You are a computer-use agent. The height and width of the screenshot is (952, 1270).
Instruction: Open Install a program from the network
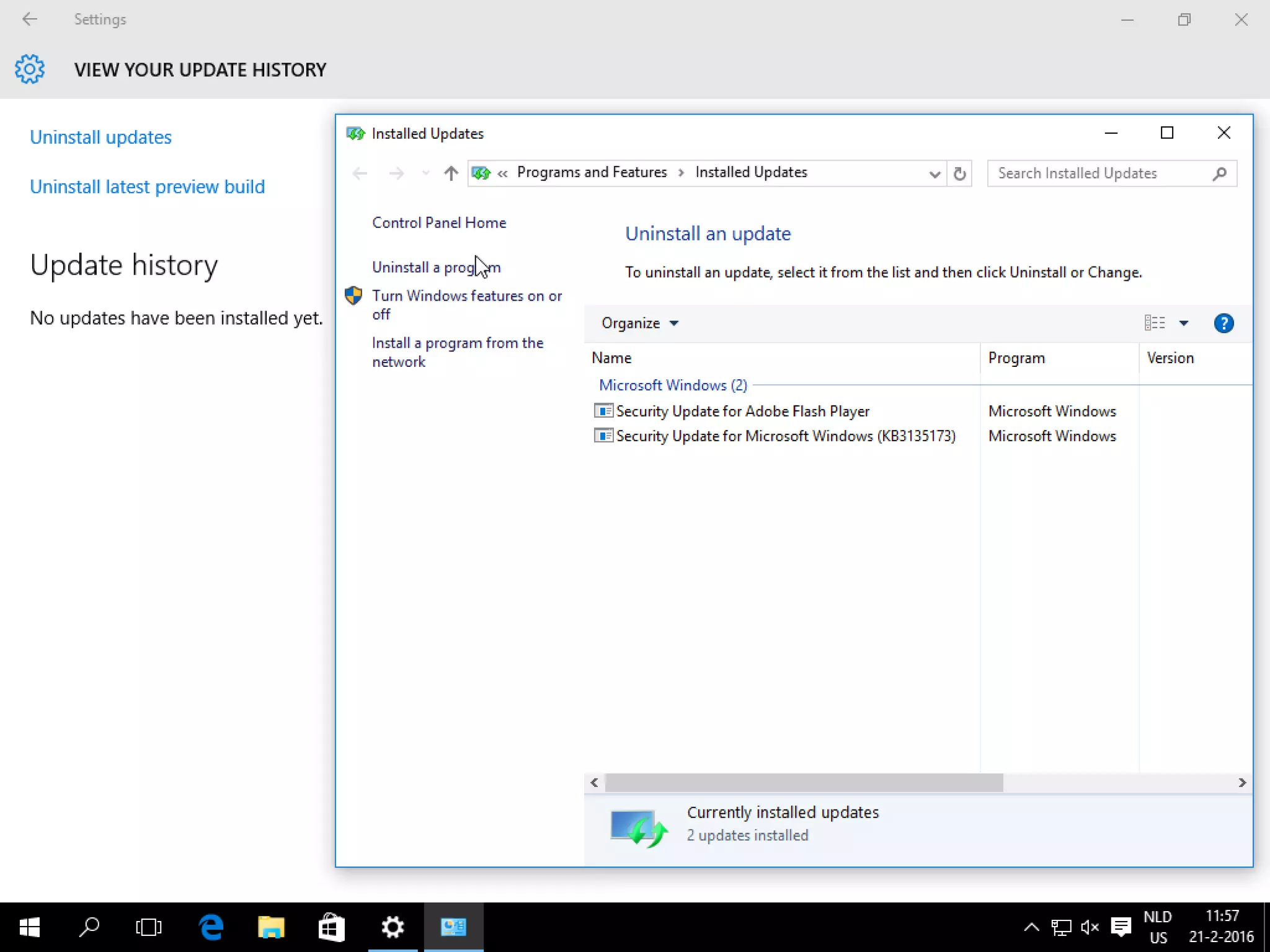tap(458, 352)
